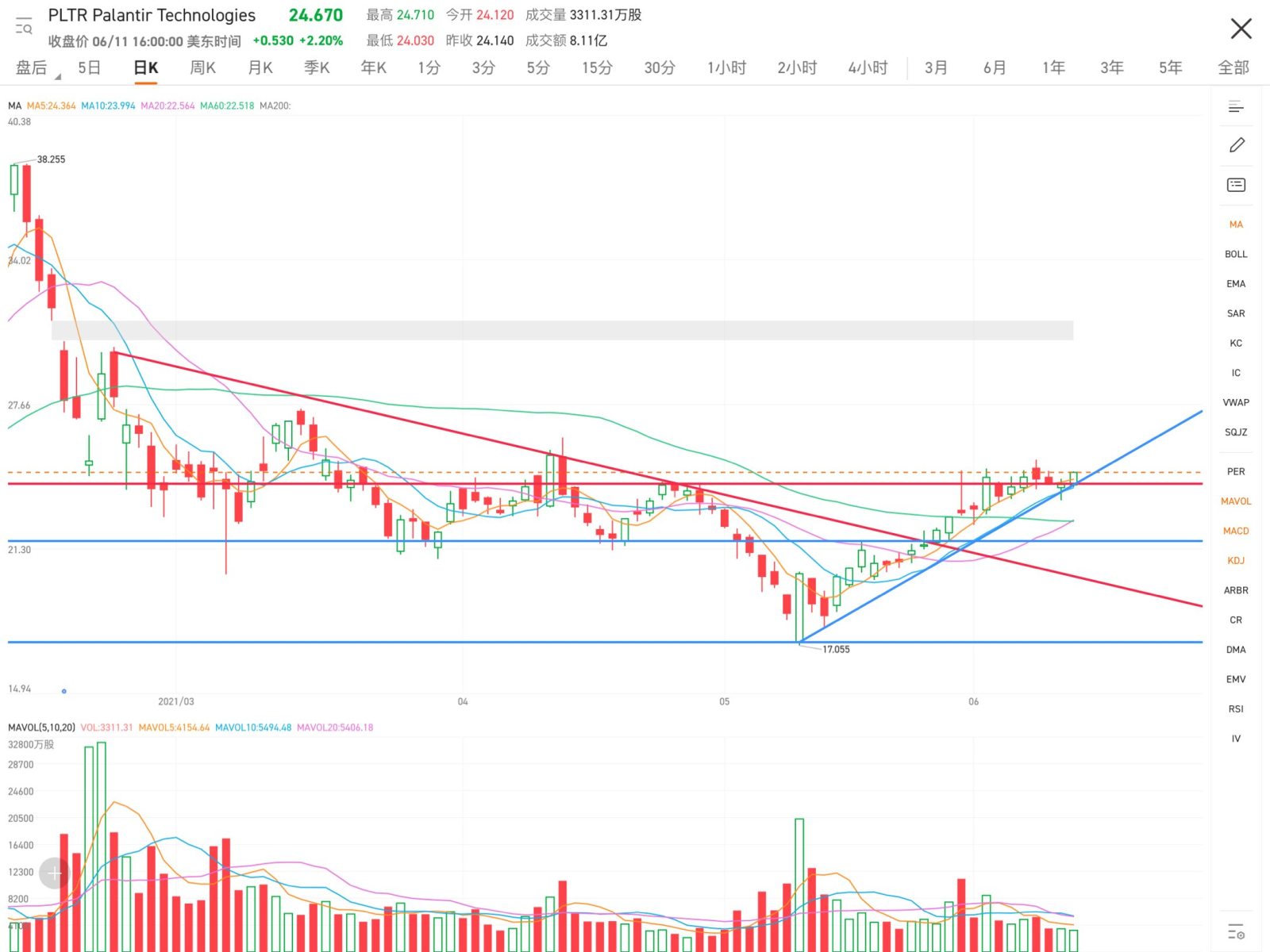Select the DMA sub-indicator
Screen dimensions: 1270x952
1236,650
